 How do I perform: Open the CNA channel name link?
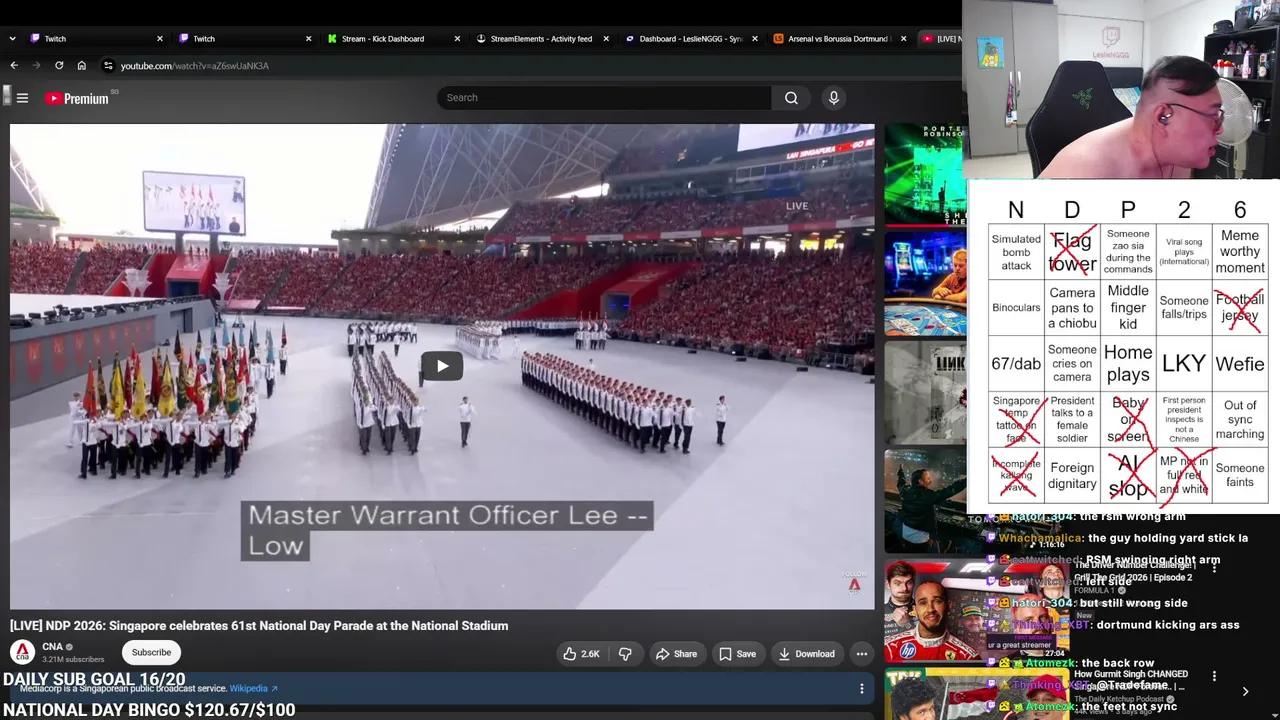(53, 647)
